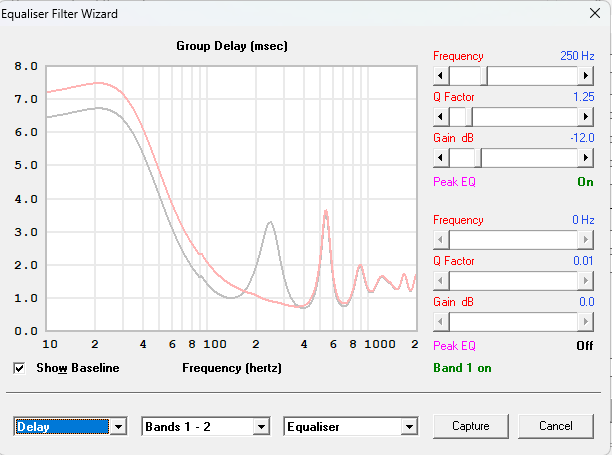Click the 1.25 Q Factor value

click(584, 97)
